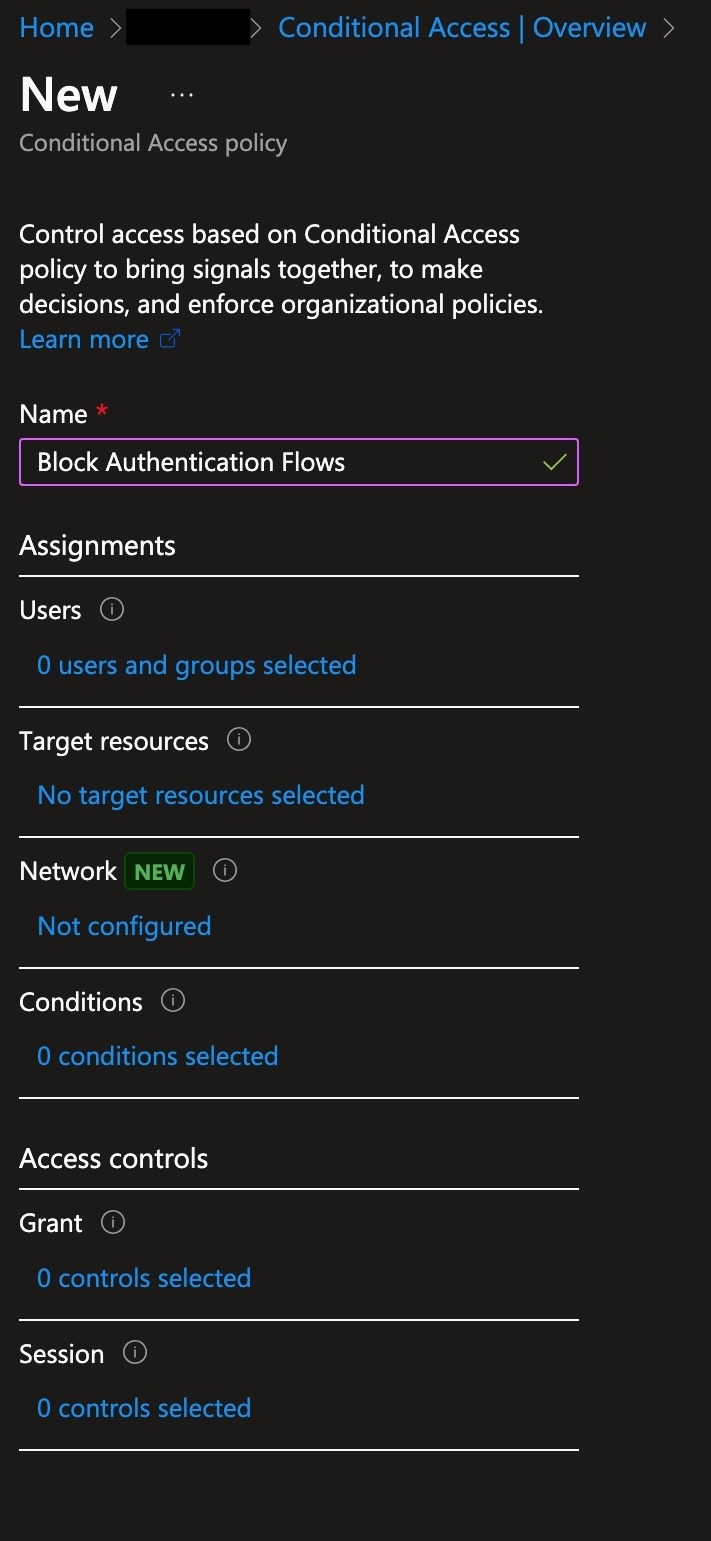
Task: Click the external link icon after Learn more
Action: point(170,339)
